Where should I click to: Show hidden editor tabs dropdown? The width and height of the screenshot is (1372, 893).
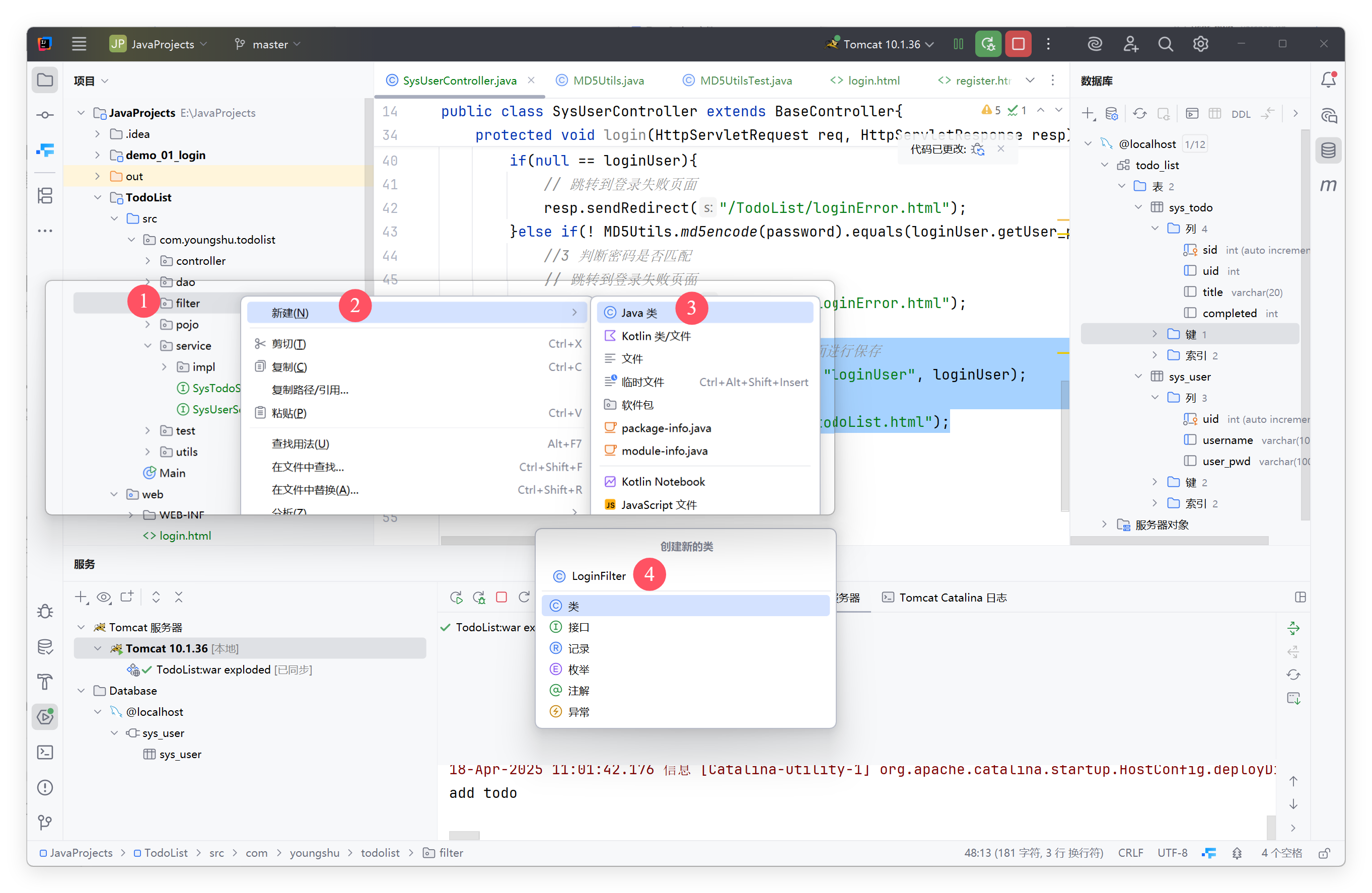[x=1030, y=80]
